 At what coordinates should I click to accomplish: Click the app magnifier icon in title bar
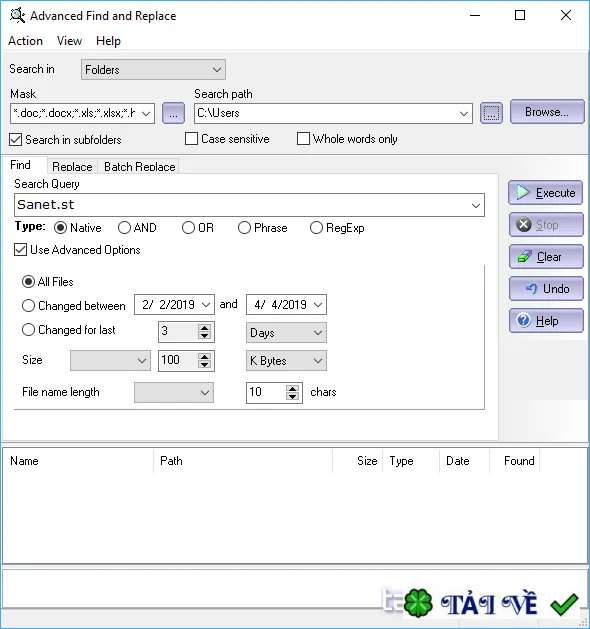[17, 16]
